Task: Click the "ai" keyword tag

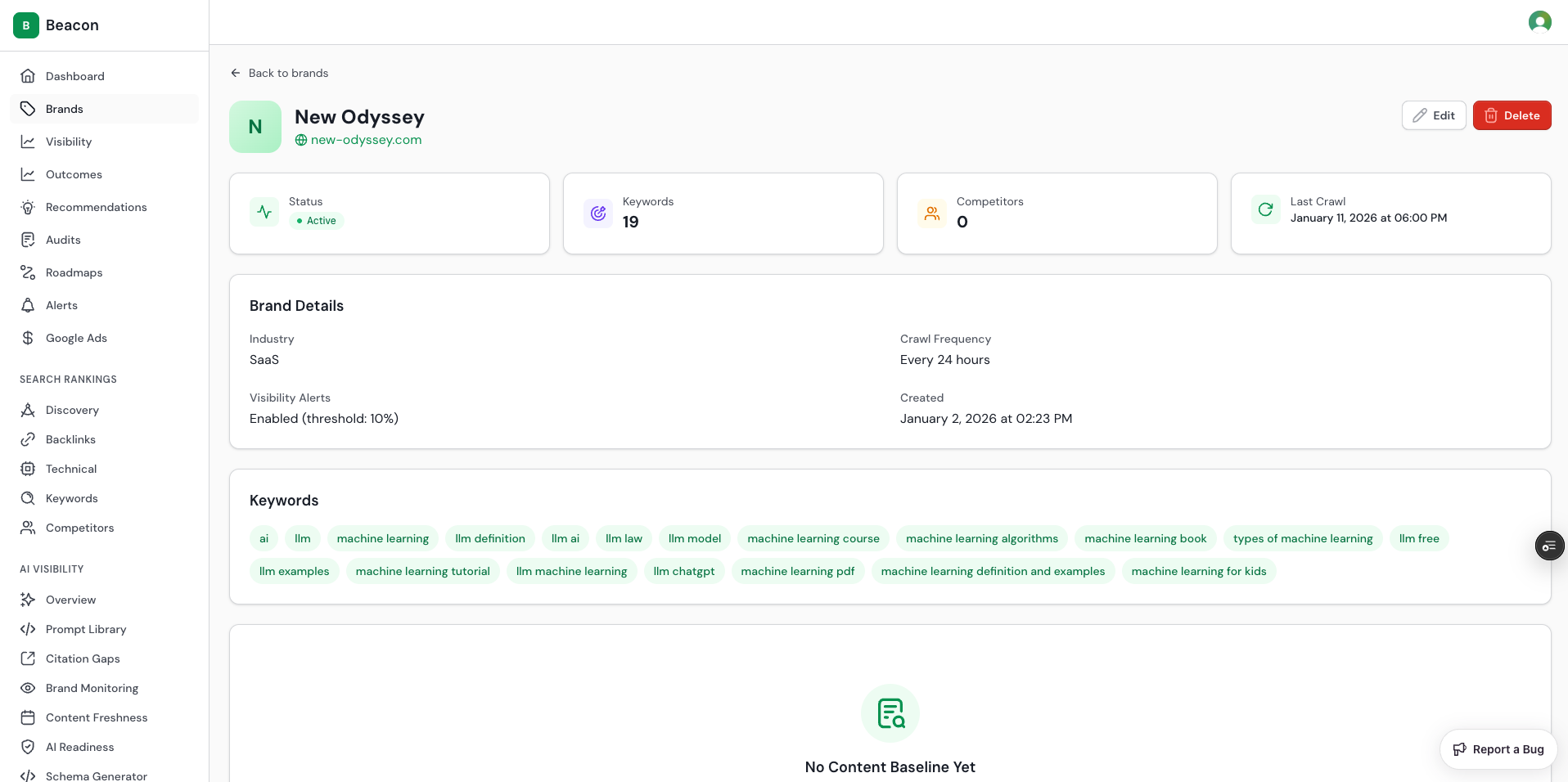Action: pyautogui.click(x=264, y=538)
